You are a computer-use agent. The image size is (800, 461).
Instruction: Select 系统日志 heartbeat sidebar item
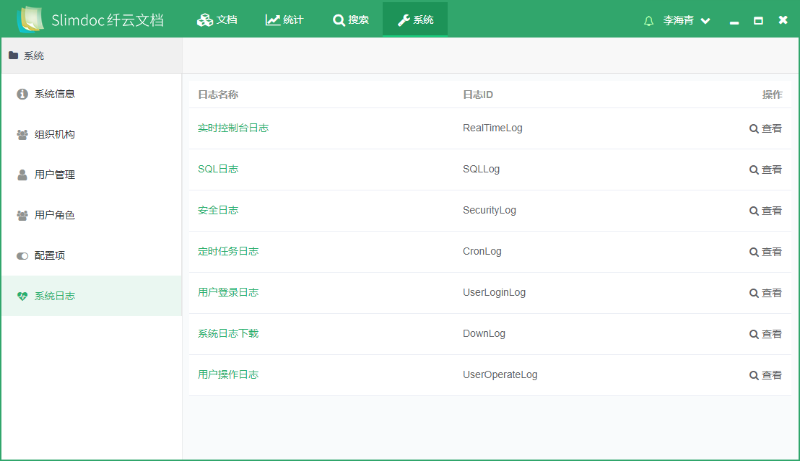pos(54,296)
